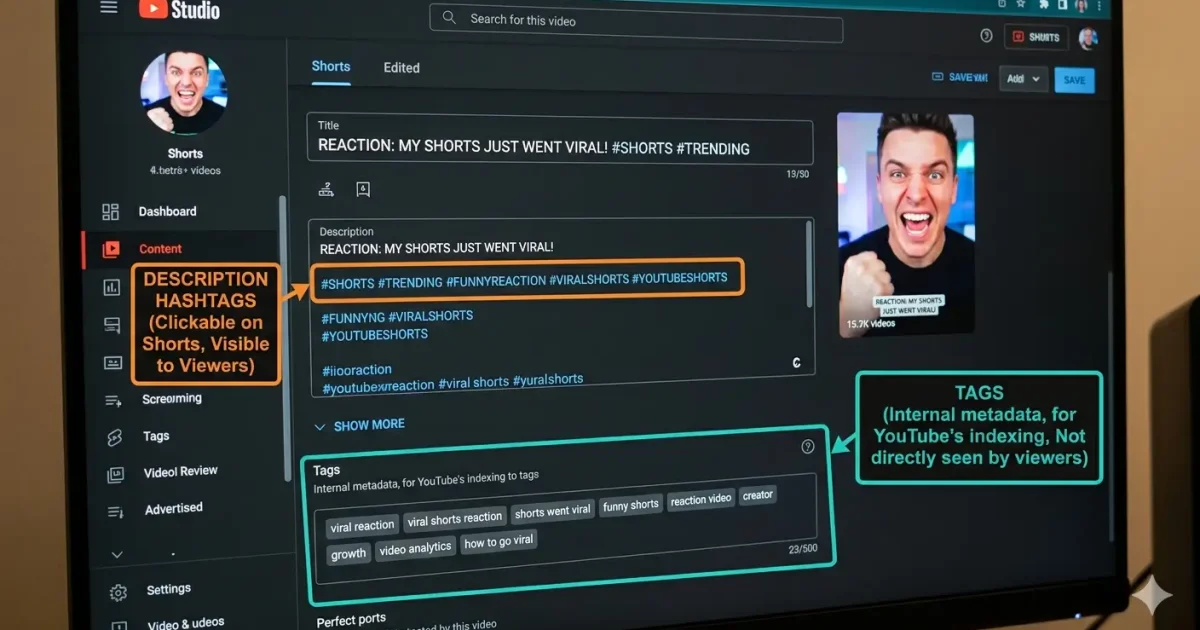The height and width of the screenshot is (630, 1200).
Task: Click the red Content play icon
Action: click(111, 249)
